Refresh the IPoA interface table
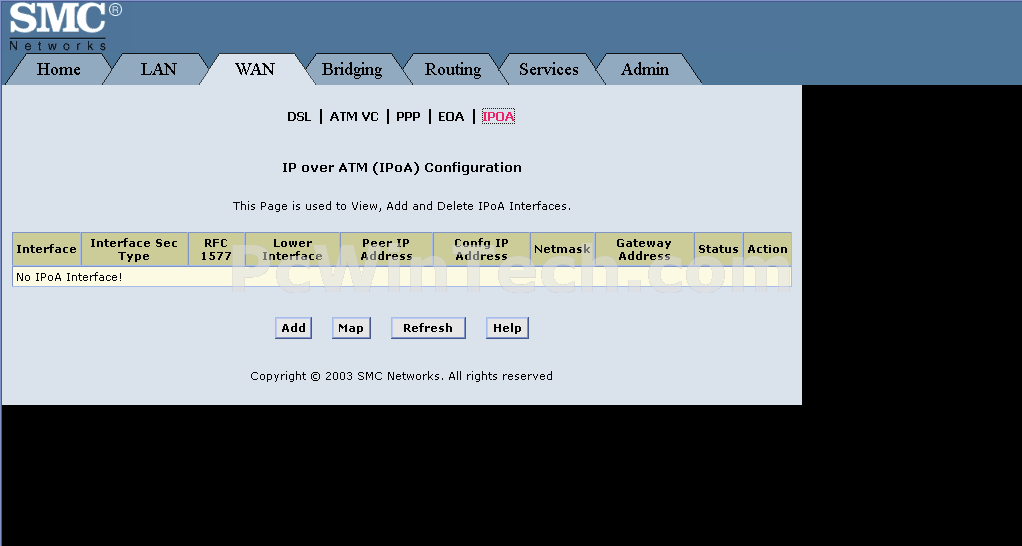Viewport: 1022px width, 546px height. [x=428, y=328]
